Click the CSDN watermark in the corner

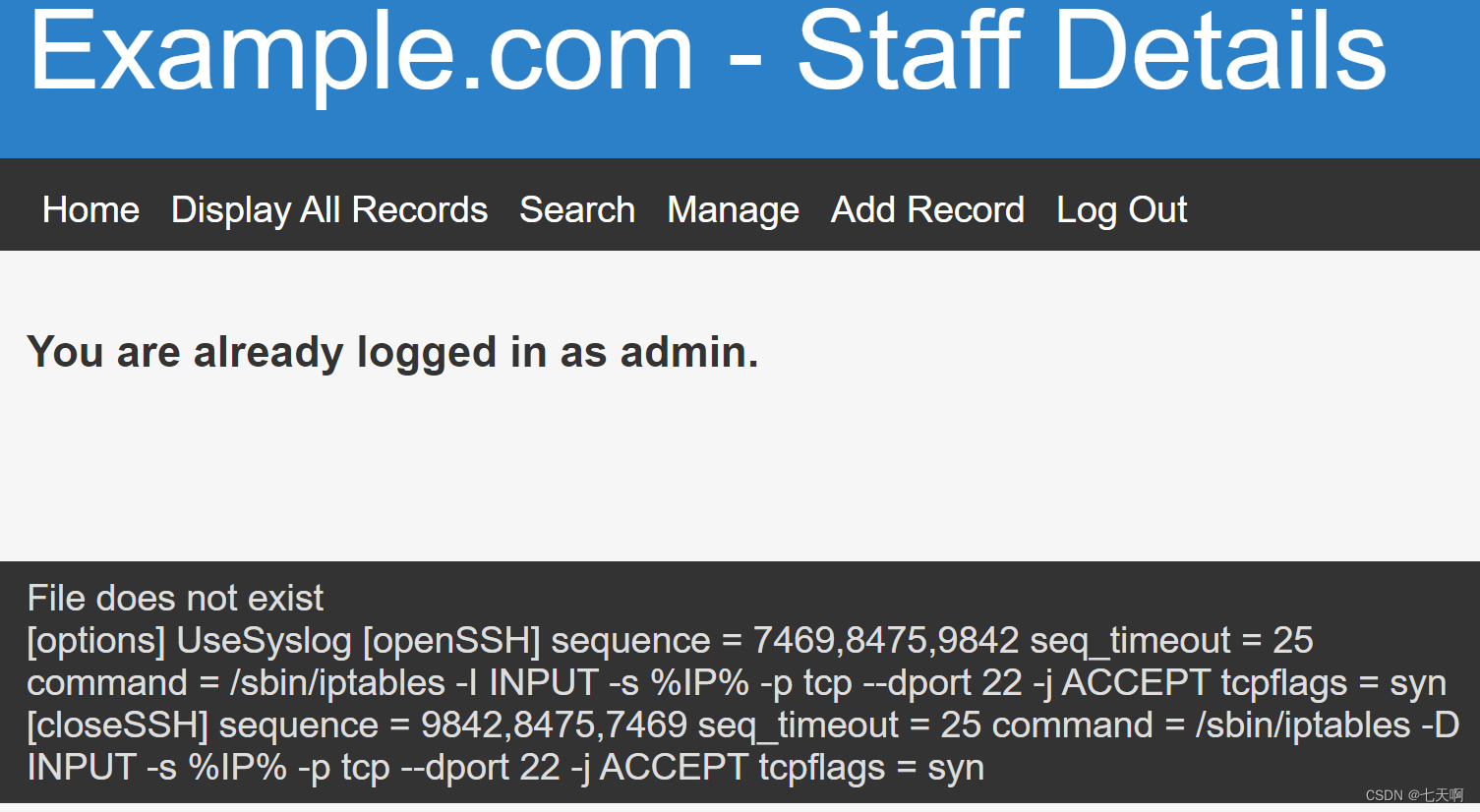1413,795
